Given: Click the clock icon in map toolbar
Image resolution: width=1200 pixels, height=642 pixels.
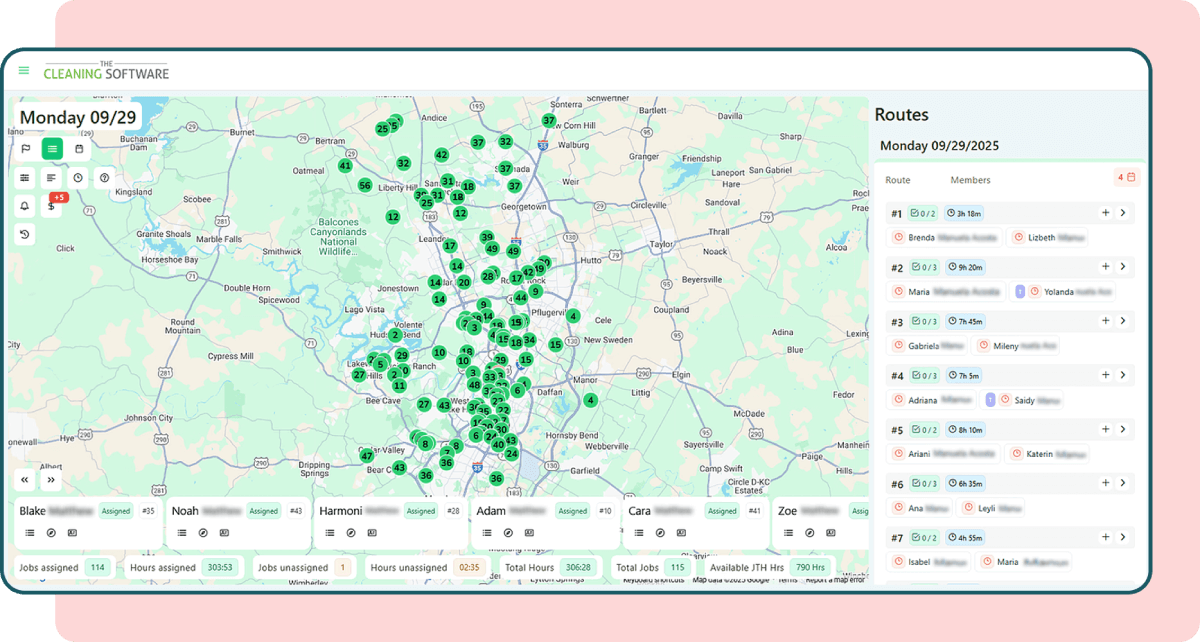Looking at the screenshot, I should pyautogui.click(x=78, y=178).
